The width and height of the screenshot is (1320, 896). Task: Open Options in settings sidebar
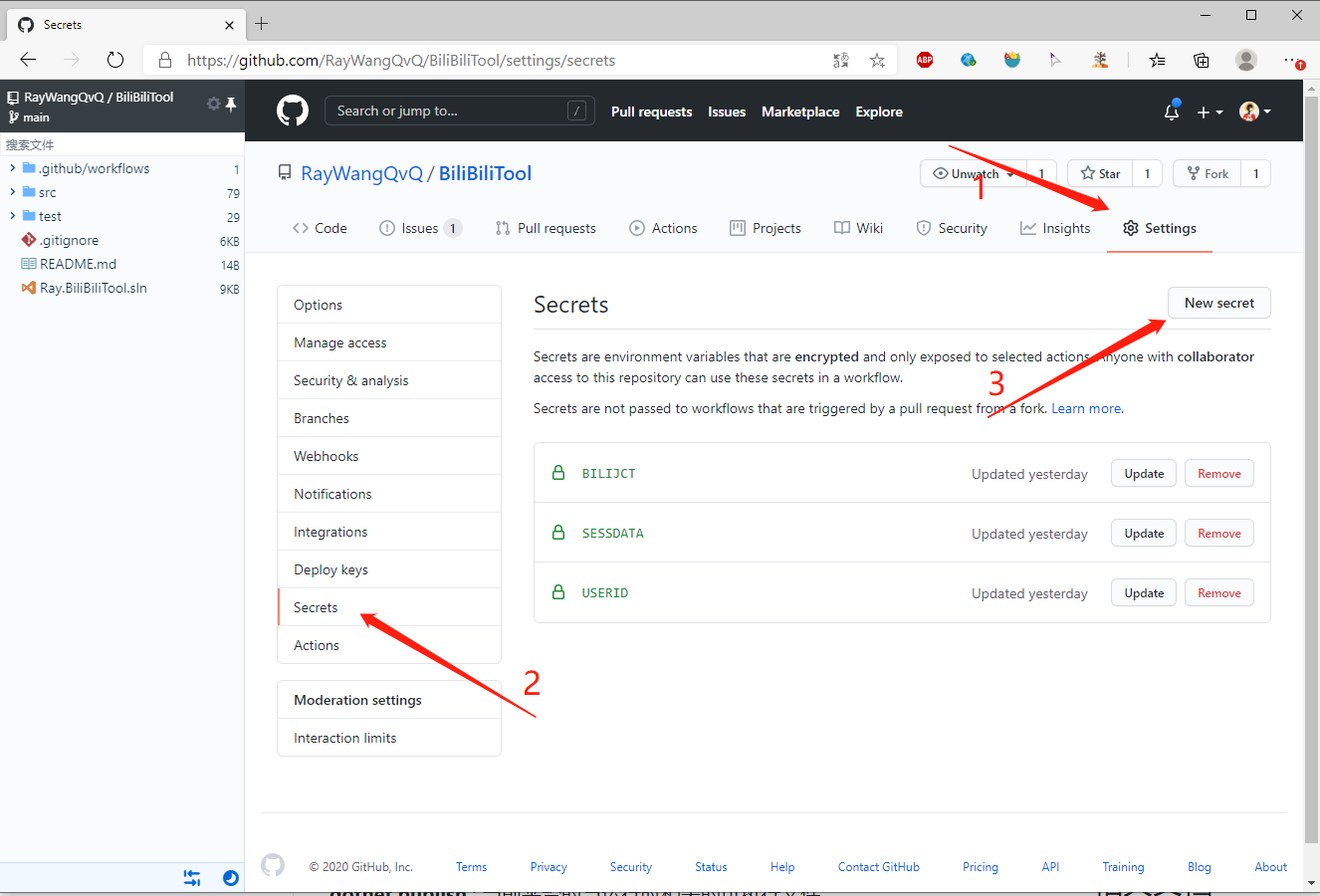tap(389, 305)
